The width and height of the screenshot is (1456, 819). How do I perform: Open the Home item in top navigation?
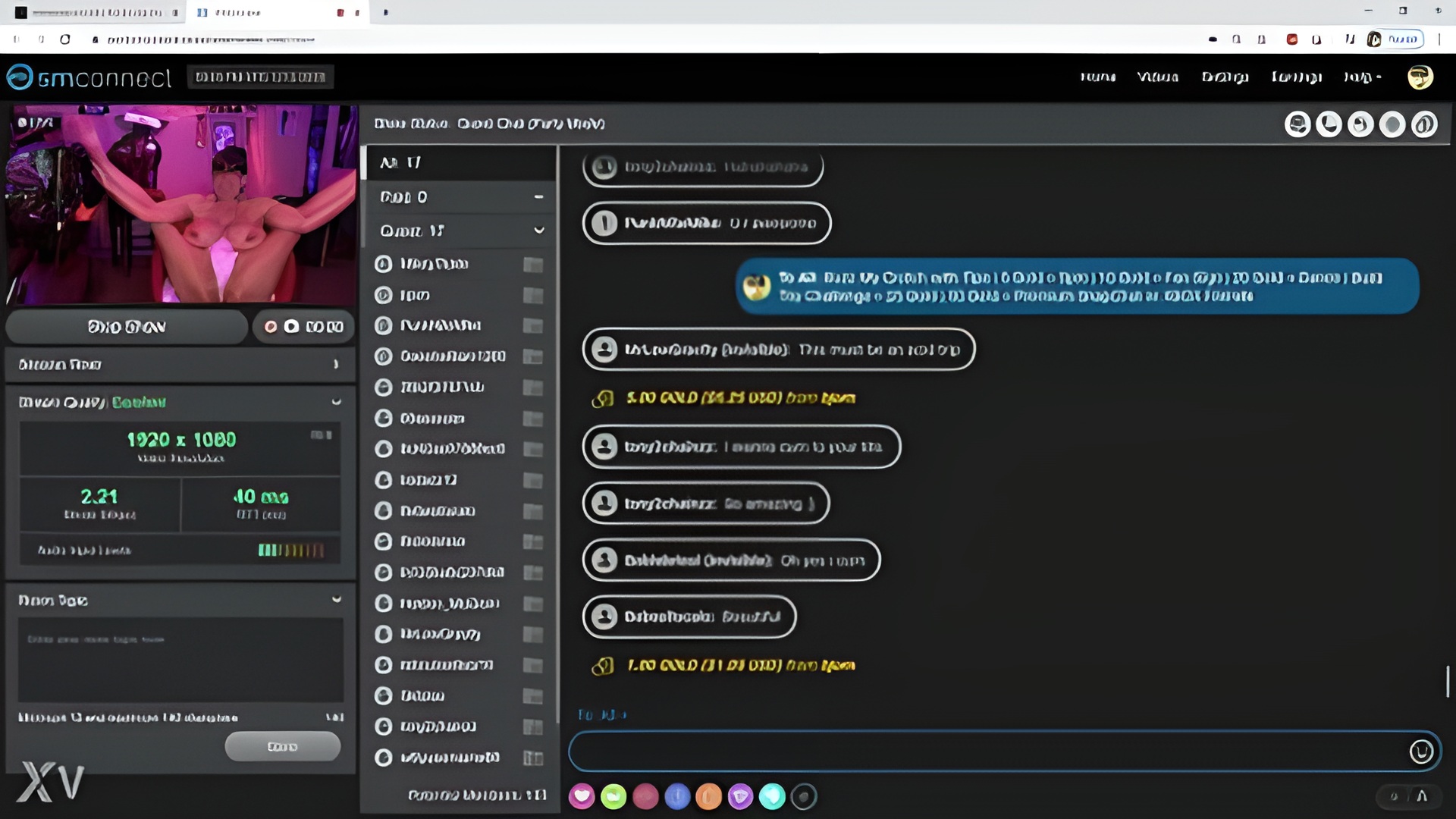[1097, 77]
